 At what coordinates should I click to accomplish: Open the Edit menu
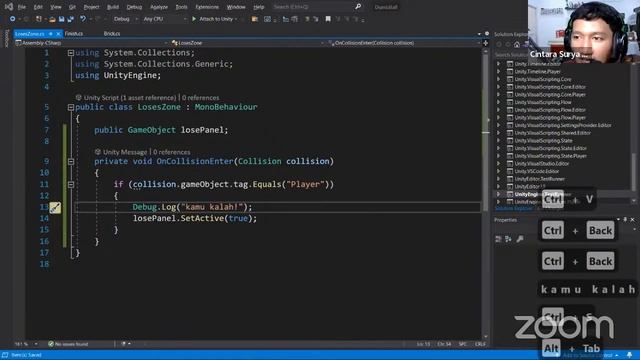38,7
